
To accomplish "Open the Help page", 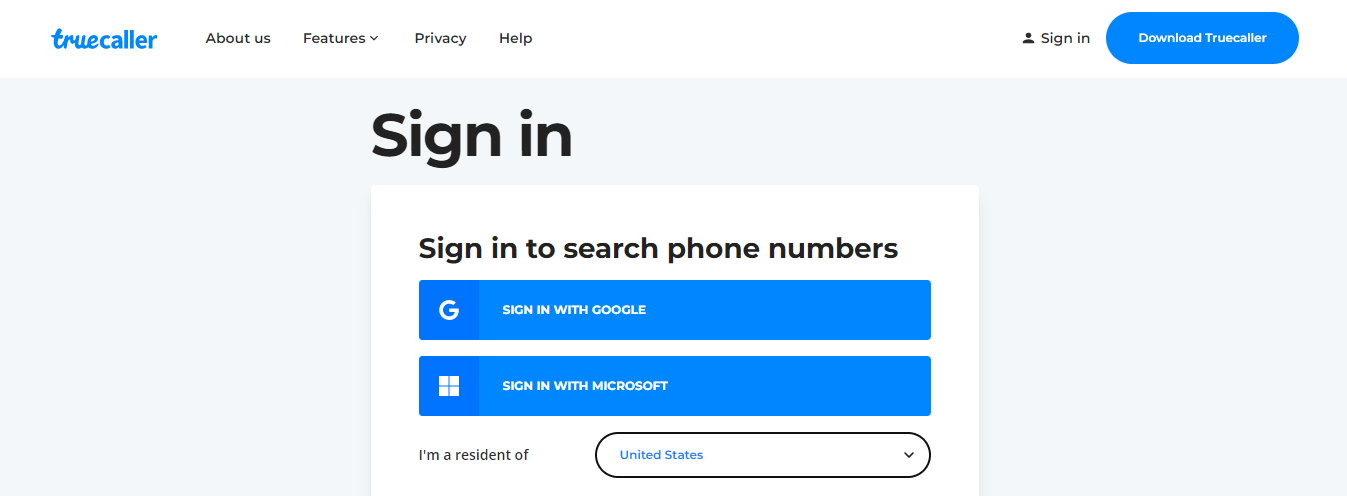I will (515, 38).
